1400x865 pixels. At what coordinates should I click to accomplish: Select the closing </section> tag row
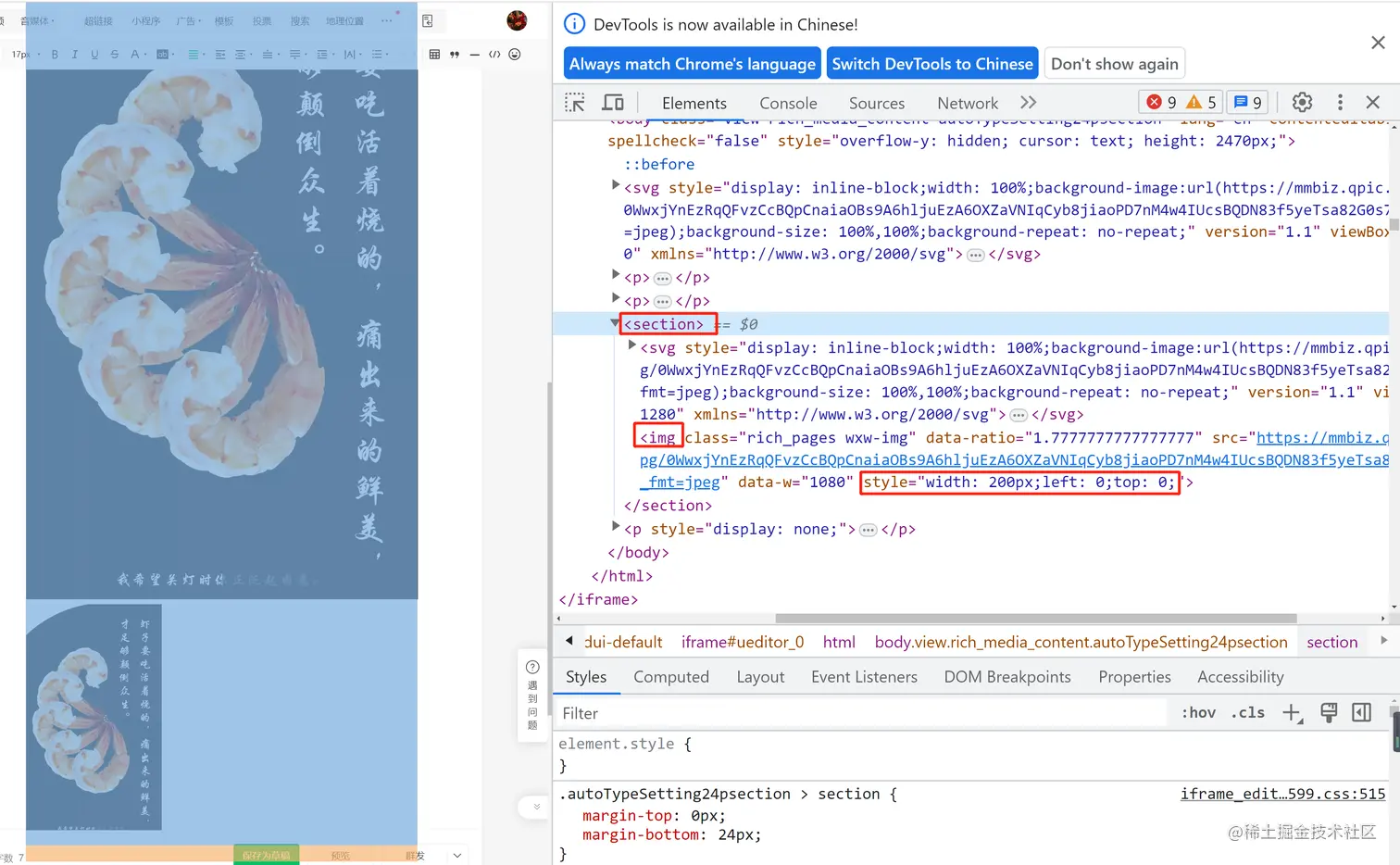(668, 506)
